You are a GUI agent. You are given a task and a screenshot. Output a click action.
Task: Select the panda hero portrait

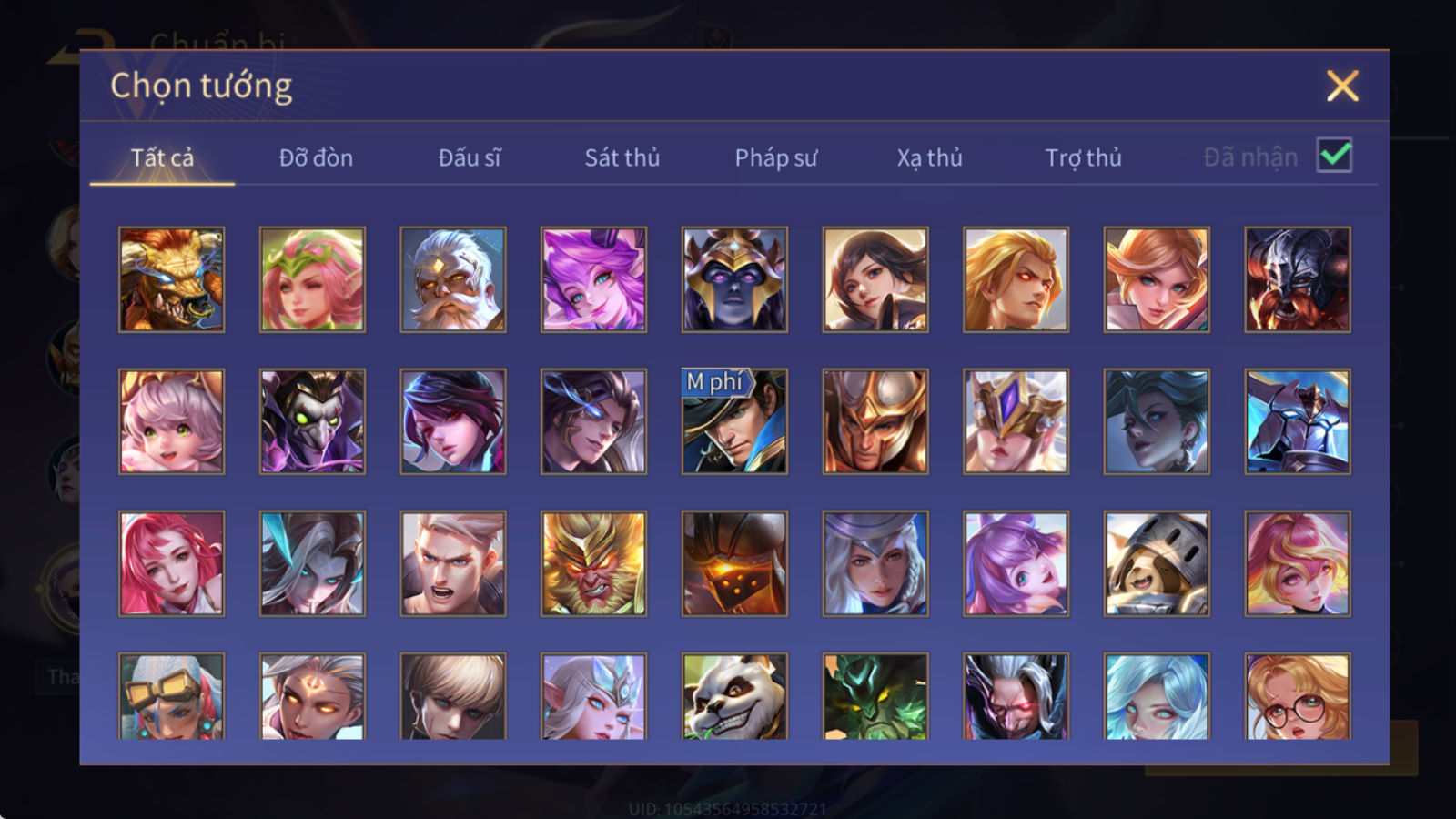pyautogui.click(x=734, y=696)
